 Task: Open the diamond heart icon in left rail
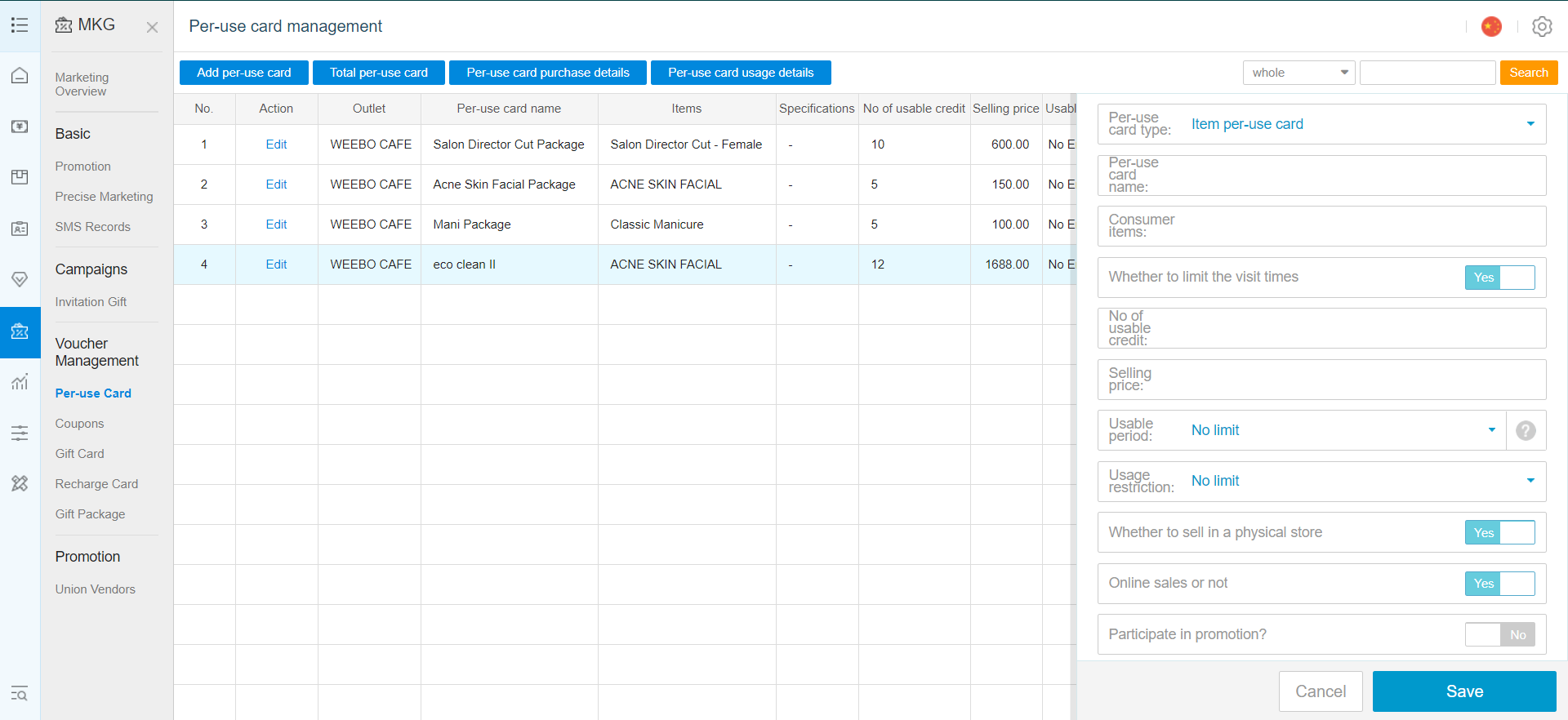tap(20, 279)
